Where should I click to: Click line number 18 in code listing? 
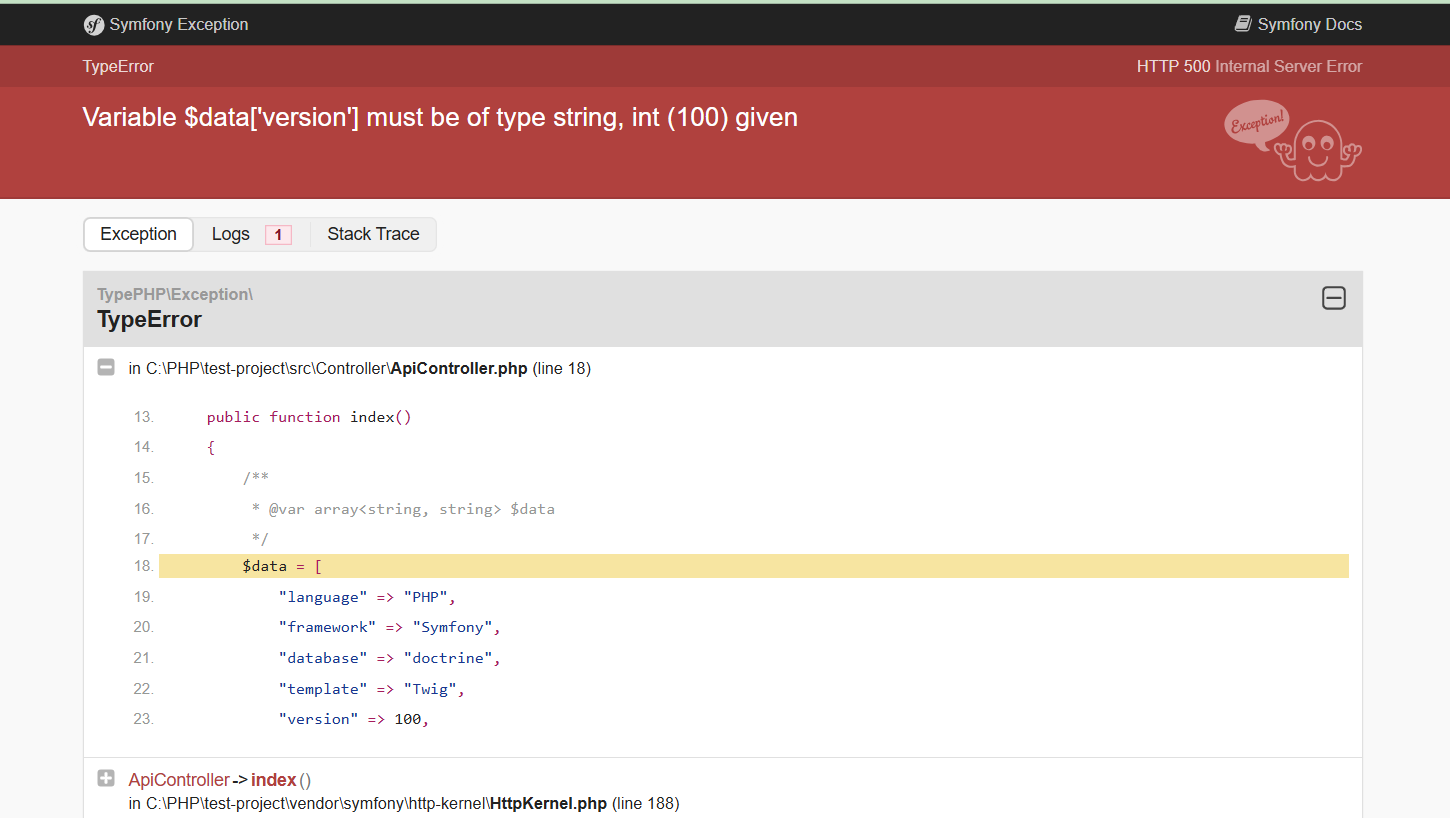[x=144, y=566]
